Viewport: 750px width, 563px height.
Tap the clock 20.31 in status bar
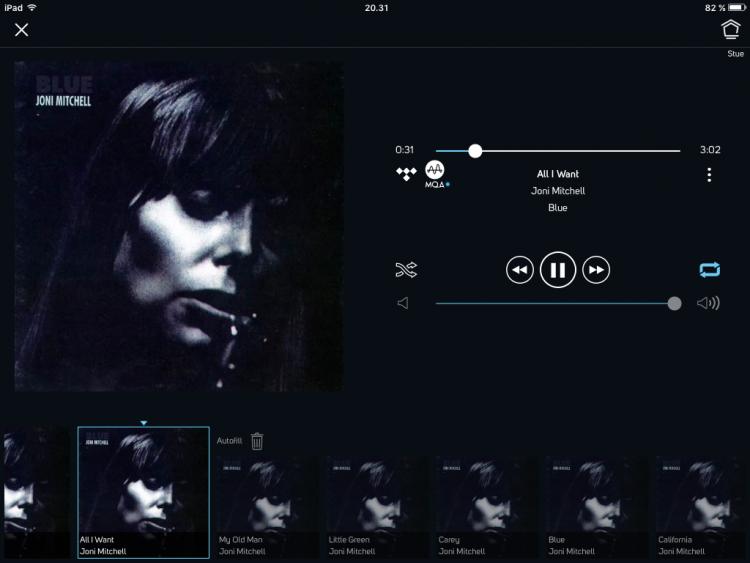(x=376, y=8)
